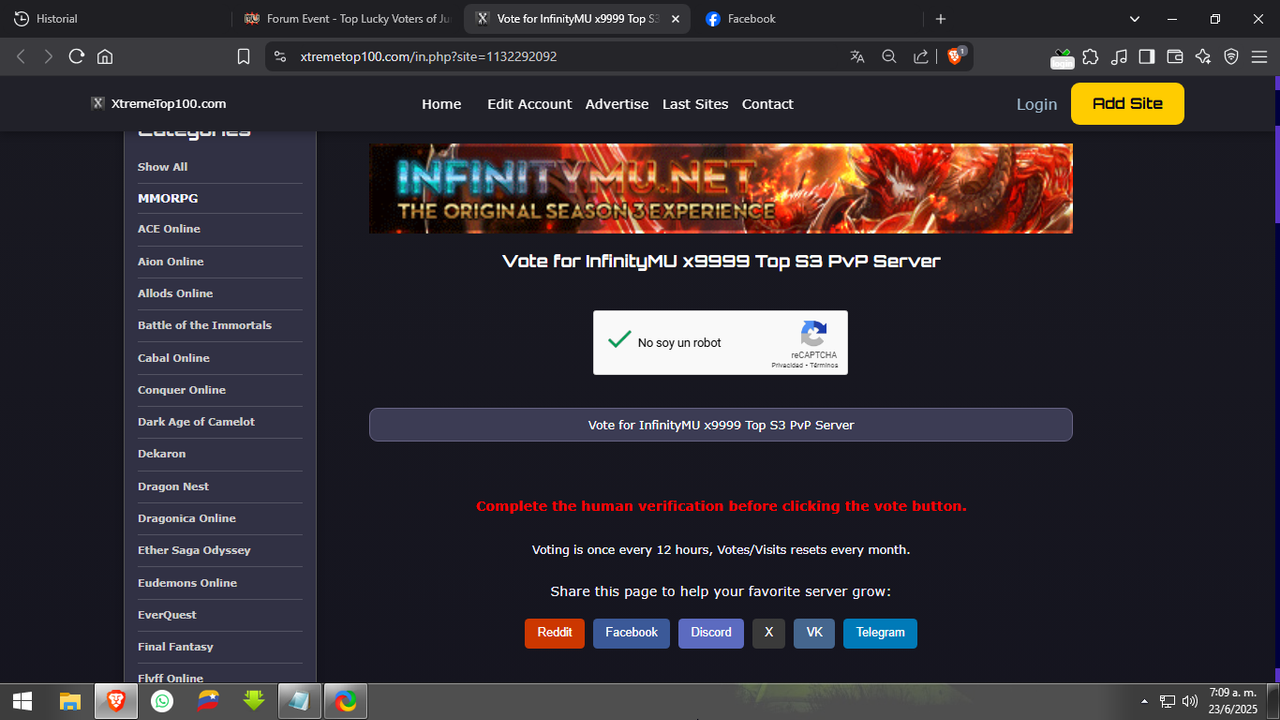The image size is (1280, 720).
Task: Open the green download arrow taskbar app
Action: (254, 701)
